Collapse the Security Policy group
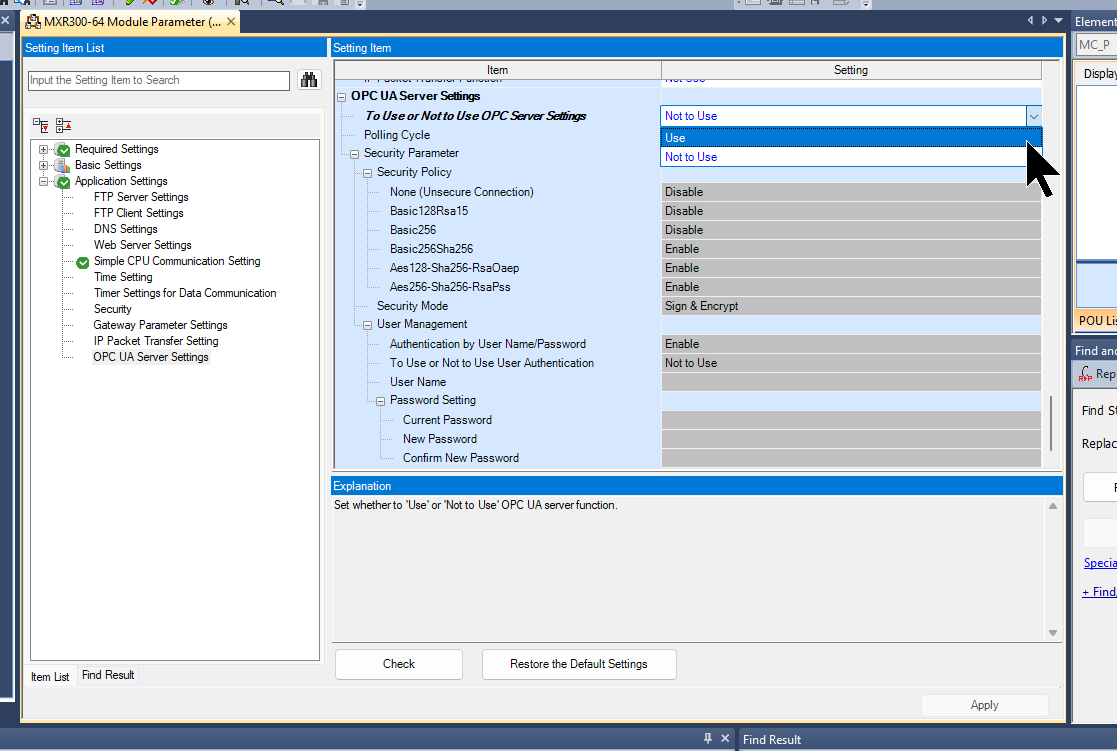 pos(368,172)
